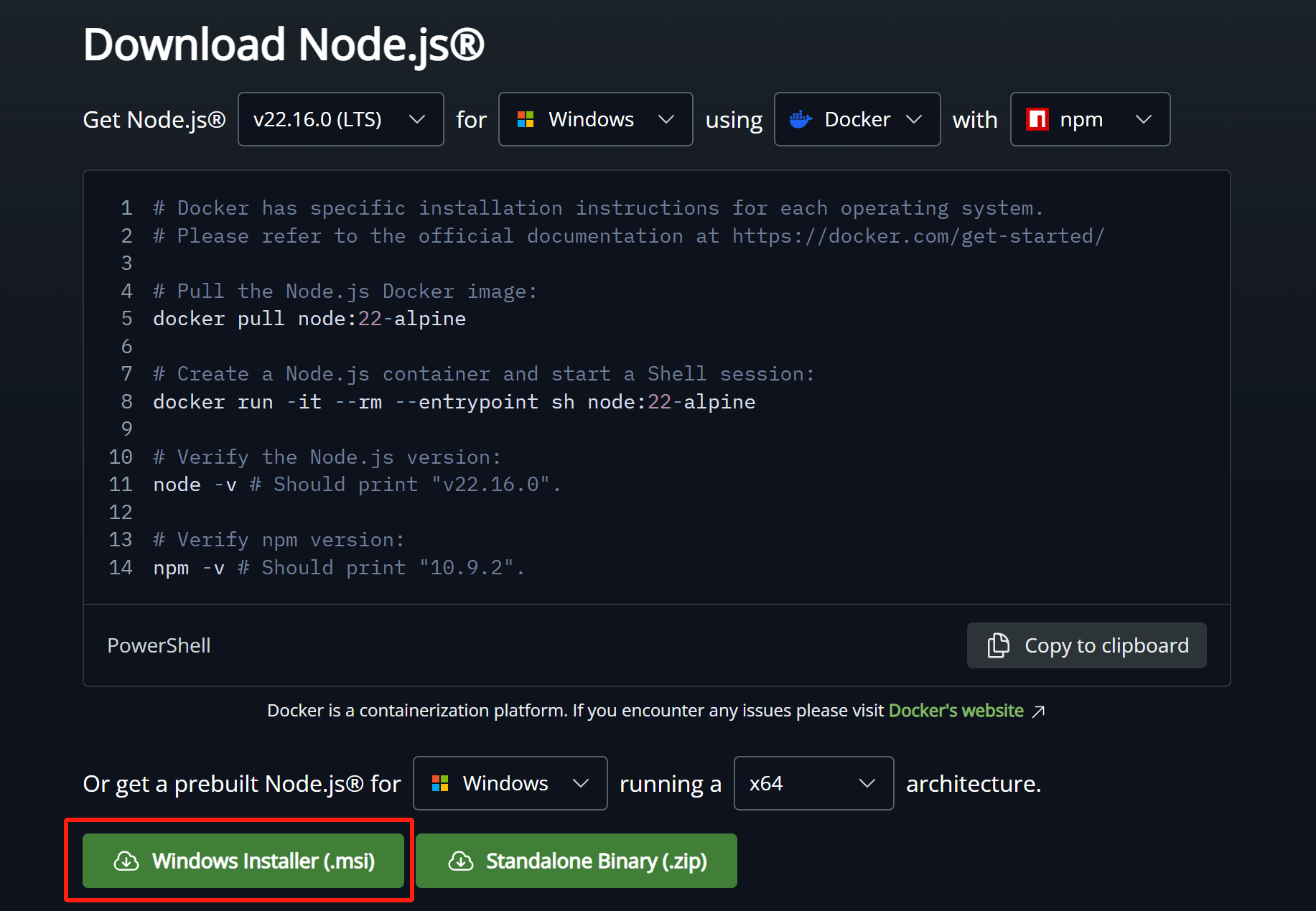Click the download cloud icon on Standalone Binary
This screenshot has width=1316, height=911.
(x=461, y=861)
